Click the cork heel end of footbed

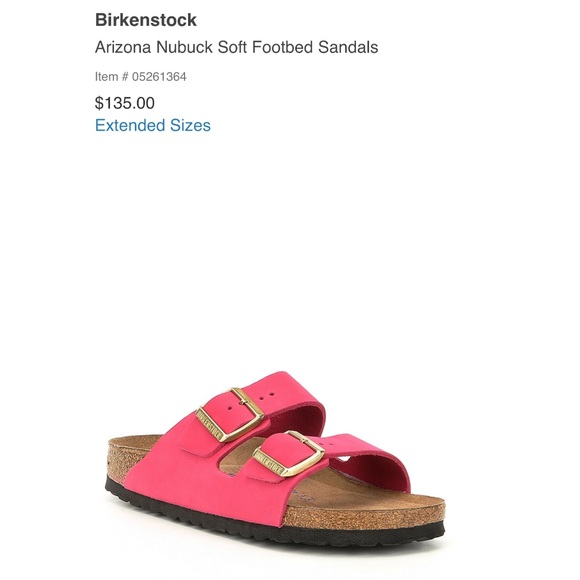[x=118, y=461]
